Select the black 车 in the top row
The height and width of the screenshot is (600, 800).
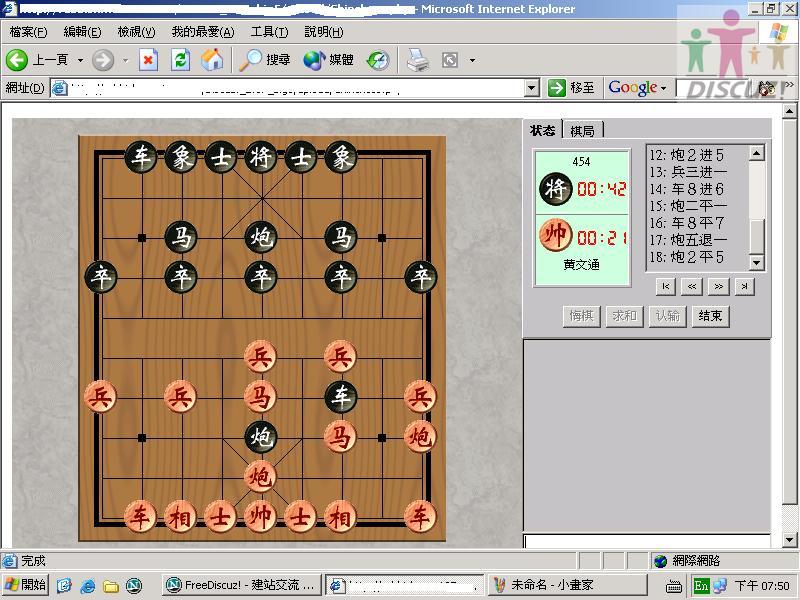pos(141,157)
